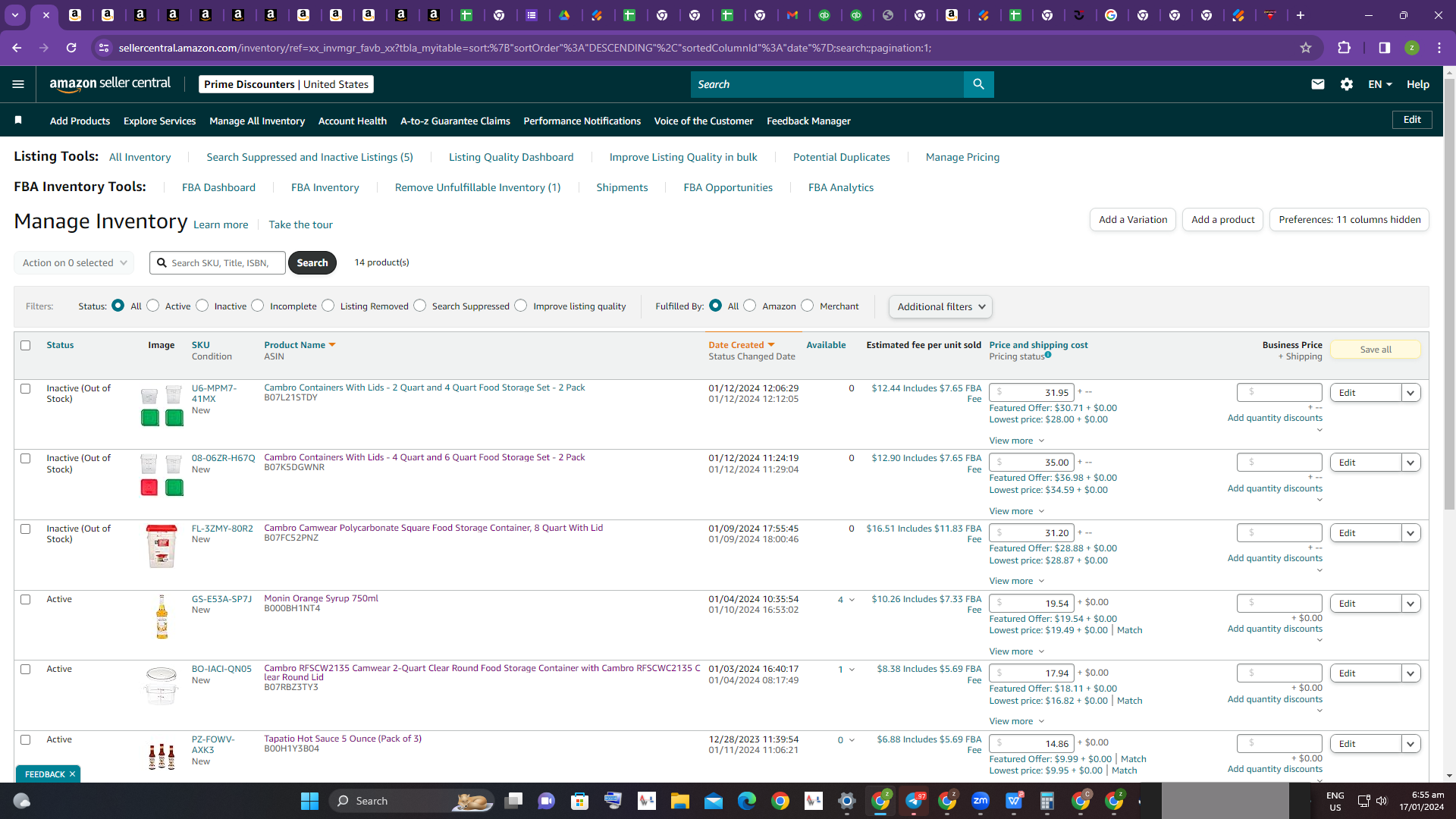1456x819 pixels.
Task: Go back using browser back arrow
Action: pyautogui.click(x=17, y=48)
